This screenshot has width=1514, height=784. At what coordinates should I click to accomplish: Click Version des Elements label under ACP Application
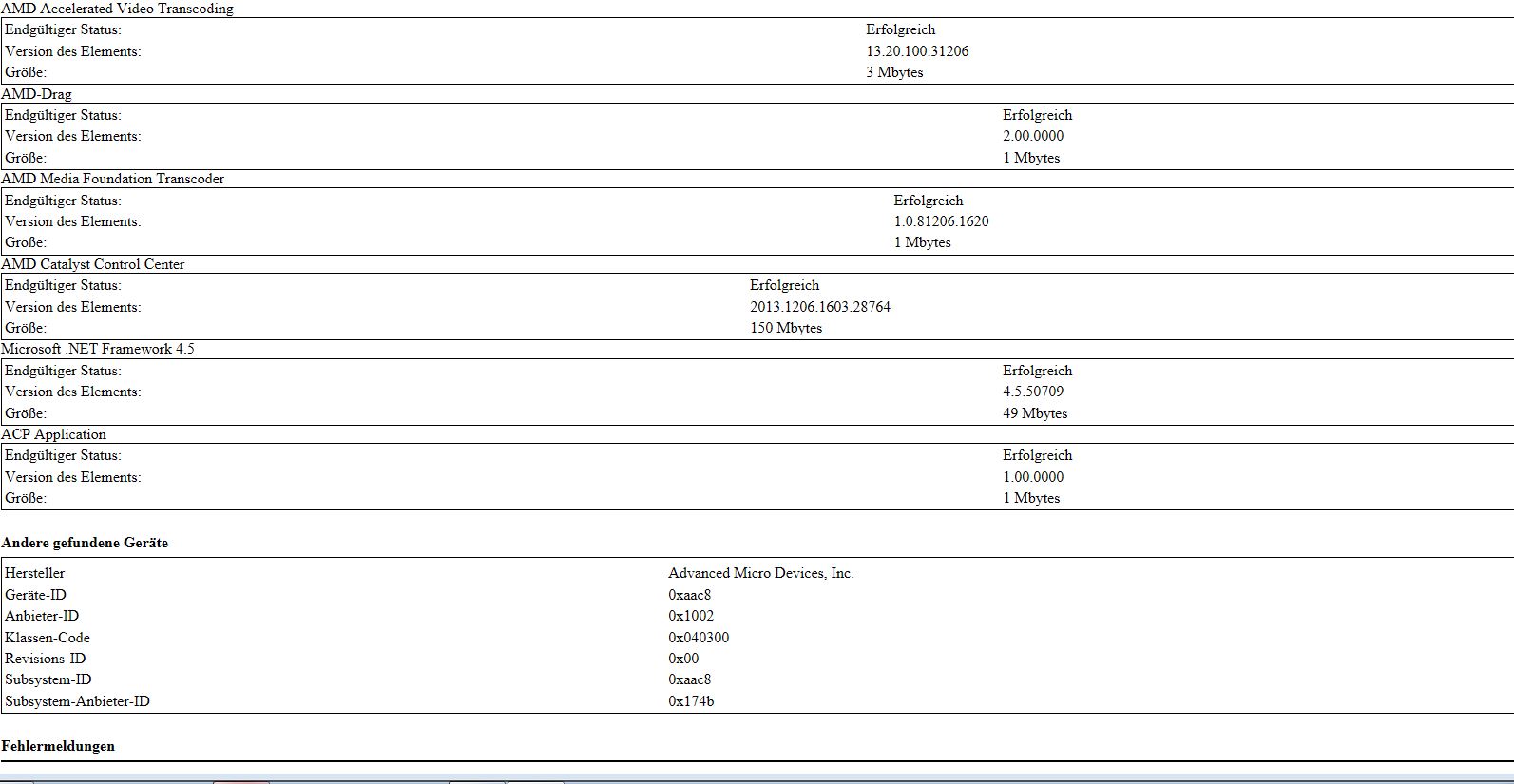pos(72,477)
